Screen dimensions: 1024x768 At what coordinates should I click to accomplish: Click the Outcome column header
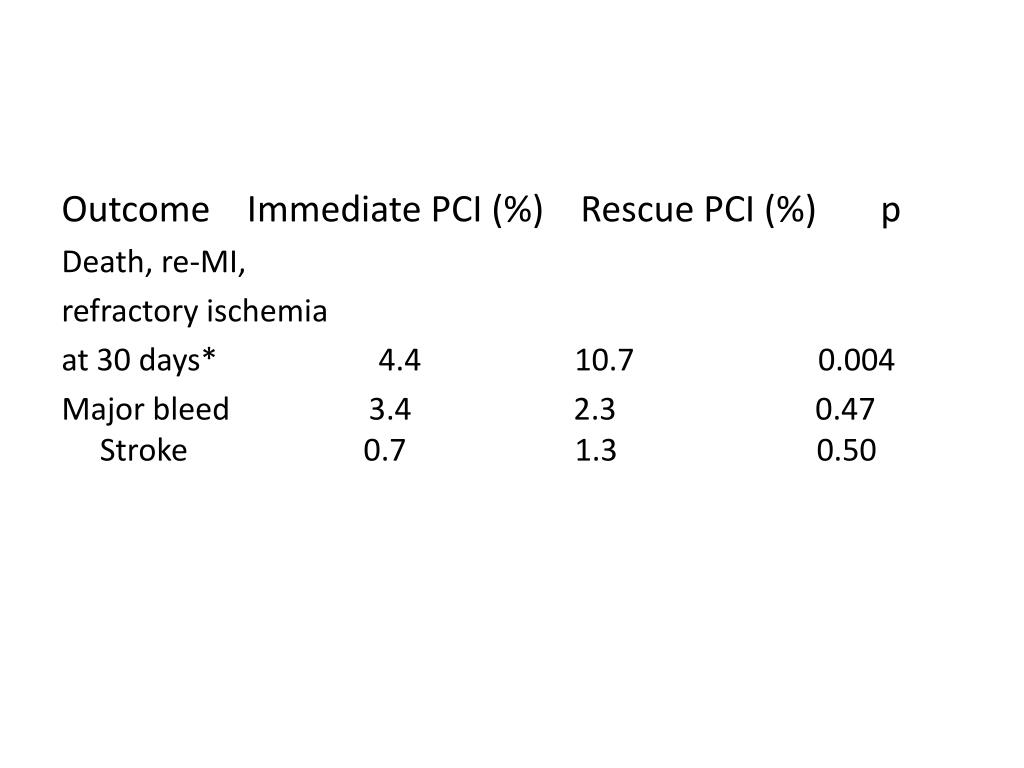(136, 210)
